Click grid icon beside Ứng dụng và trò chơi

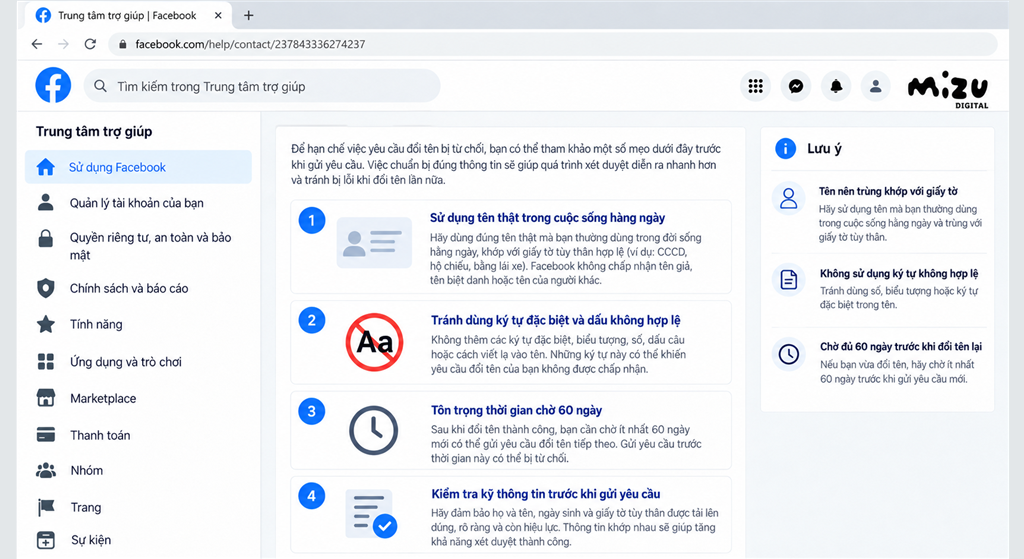click(46, 361)
